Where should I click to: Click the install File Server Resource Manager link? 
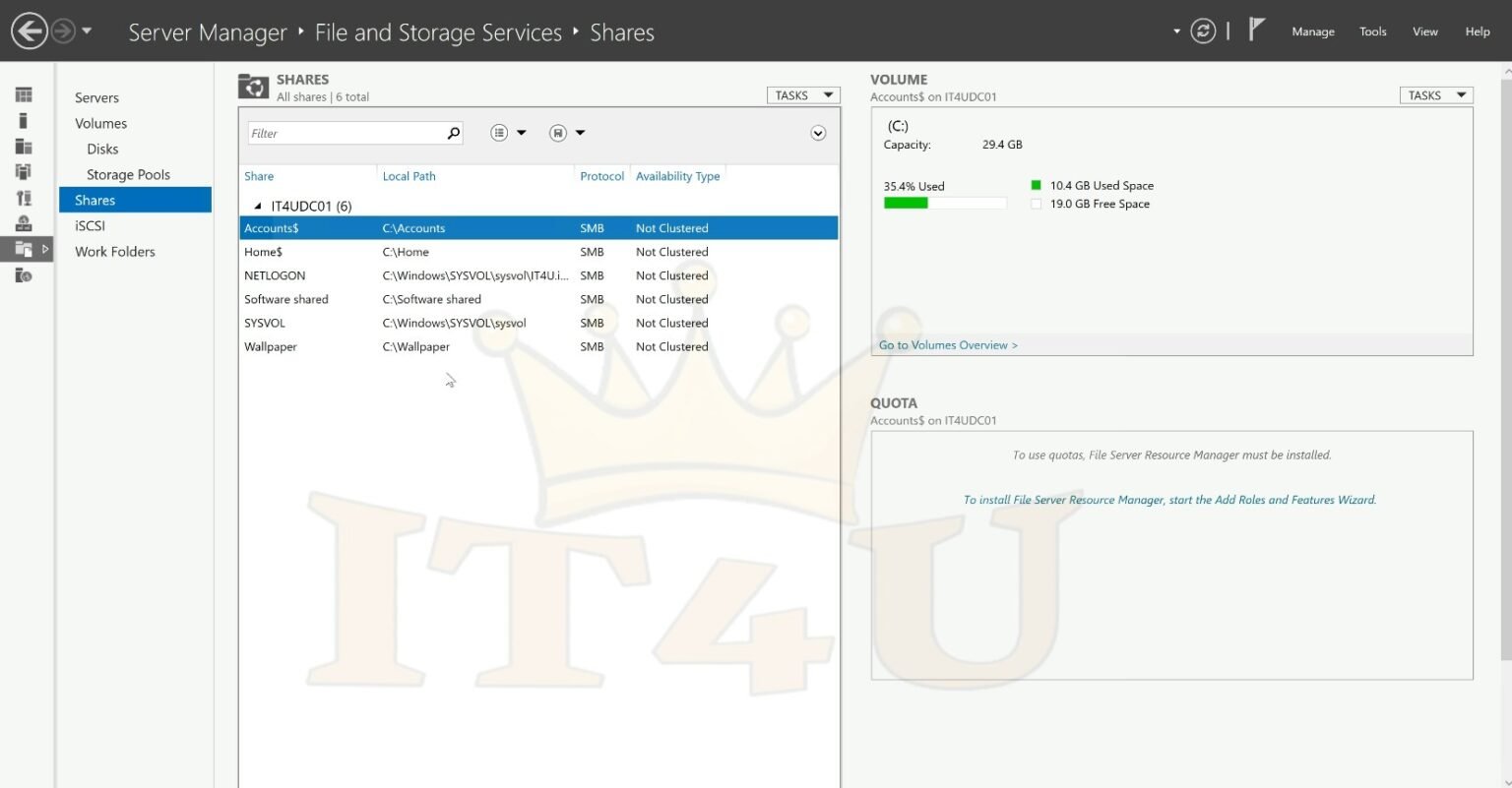tap(1169, 500)
